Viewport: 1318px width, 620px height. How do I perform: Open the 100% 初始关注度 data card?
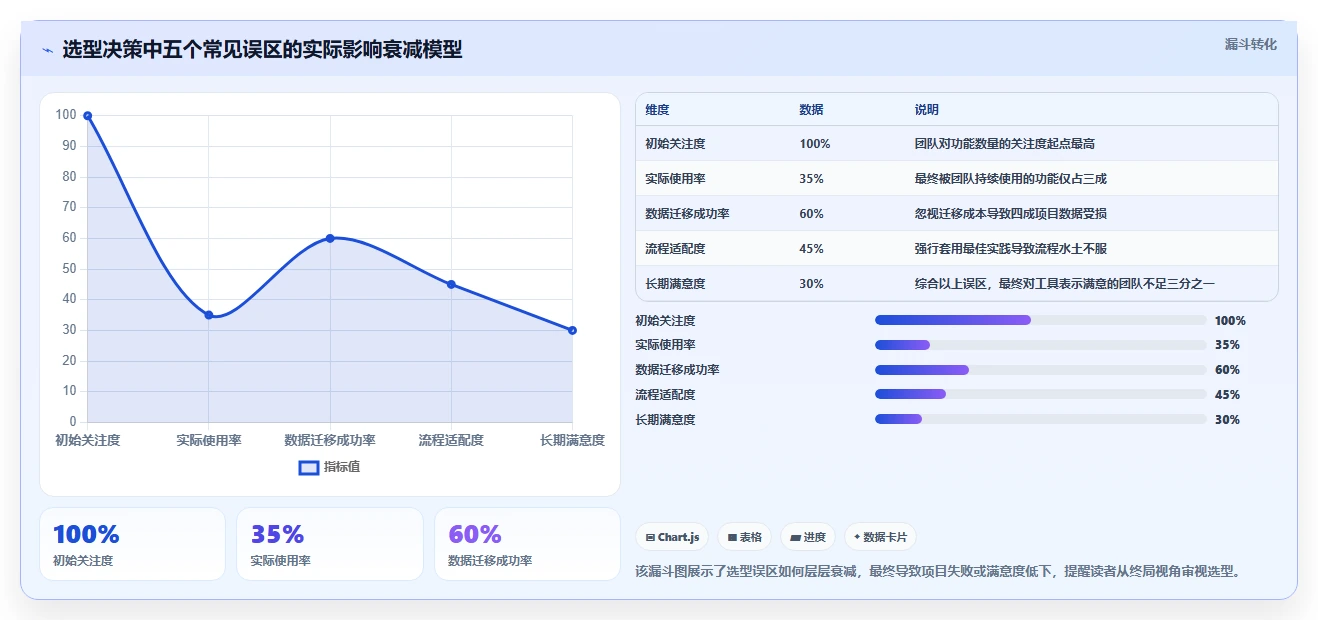pyautogui.click(x=132, y=544)
